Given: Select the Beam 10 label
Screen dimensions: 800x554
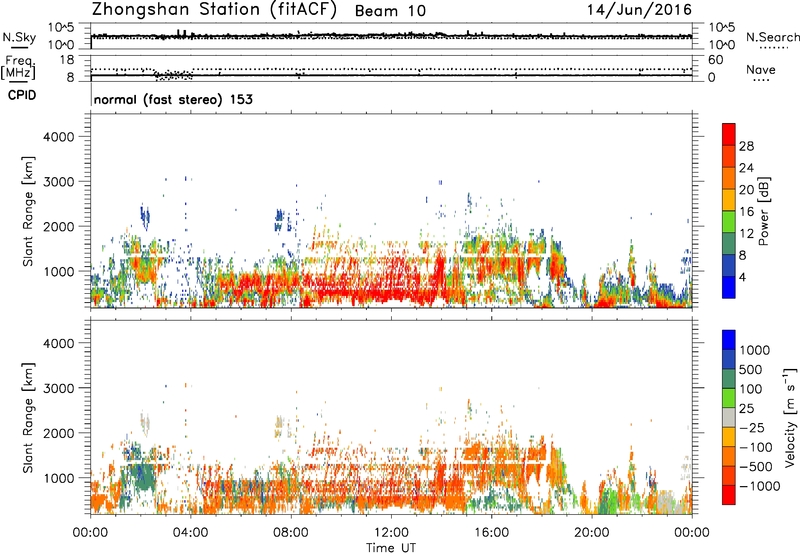Looking at the screenshot, I should coord(390,11).
